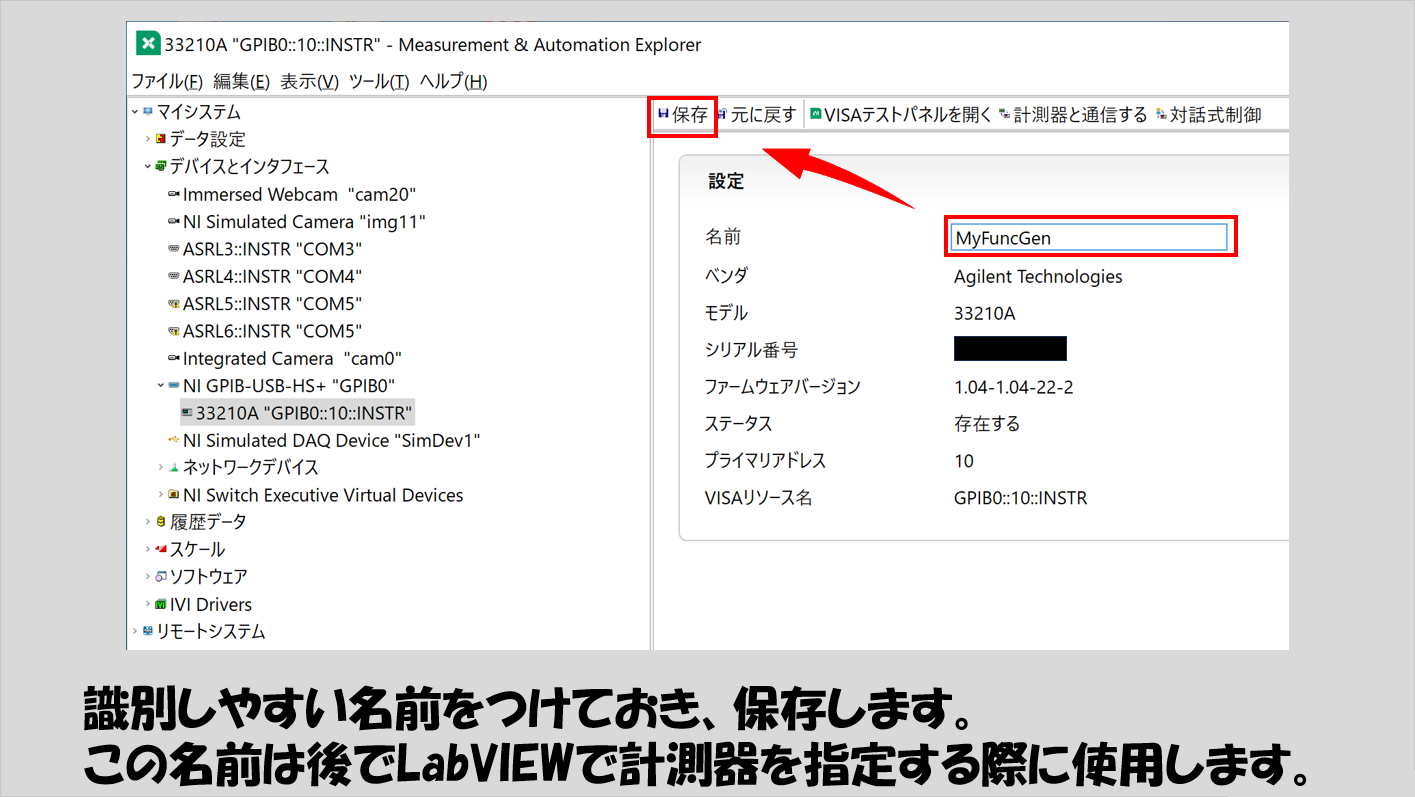Screen dimensions: 1415x797
Task: Expand the リモートシステム tree node
Action: 135,632
